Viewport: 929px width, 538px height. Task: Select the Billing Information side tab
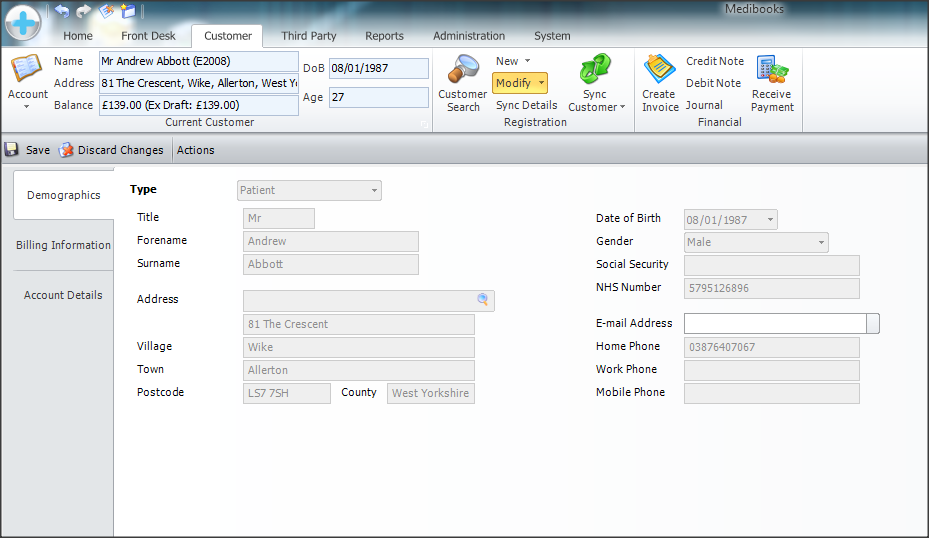63,245
